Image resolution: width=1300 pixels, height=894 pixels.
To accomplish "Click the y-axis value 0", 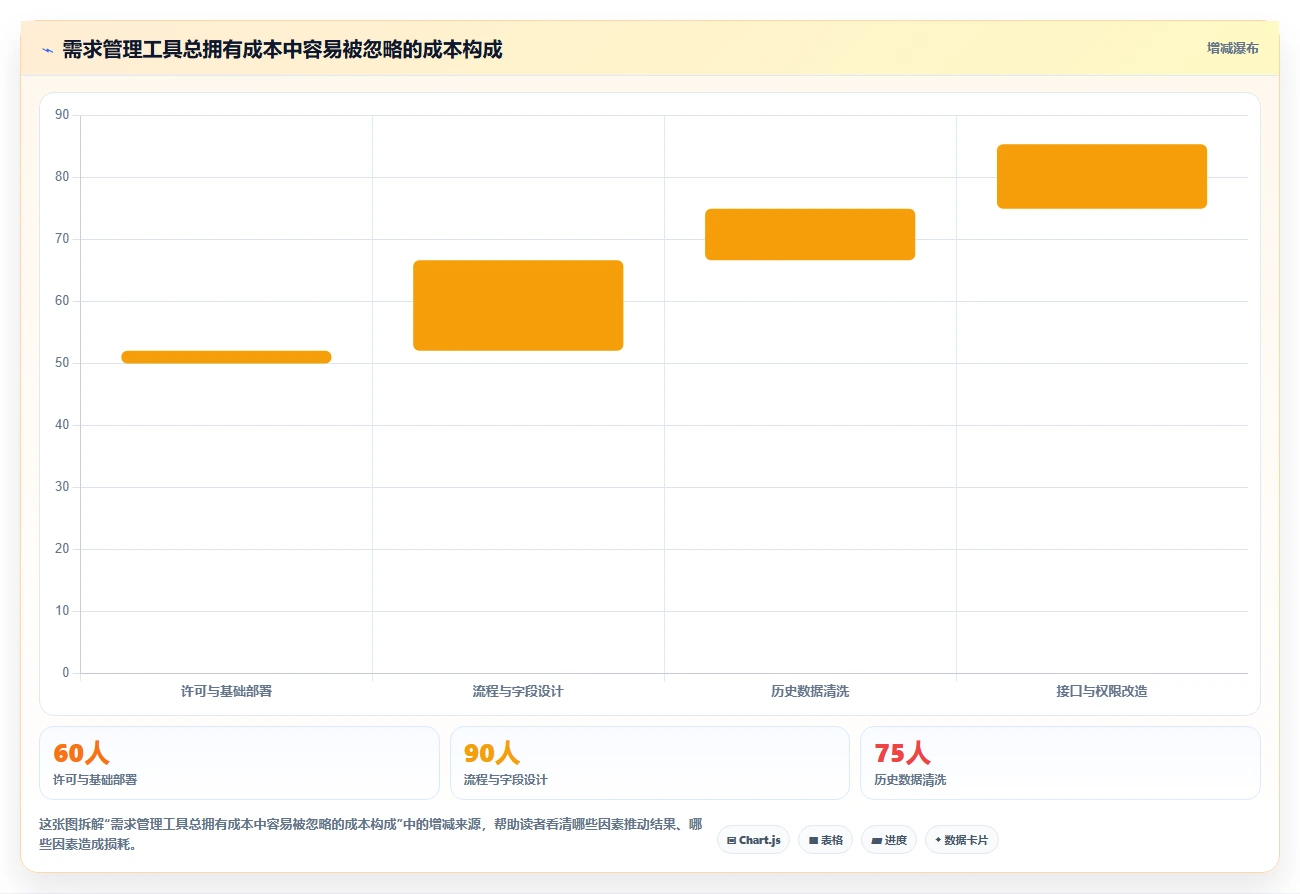I will [66, 673].
